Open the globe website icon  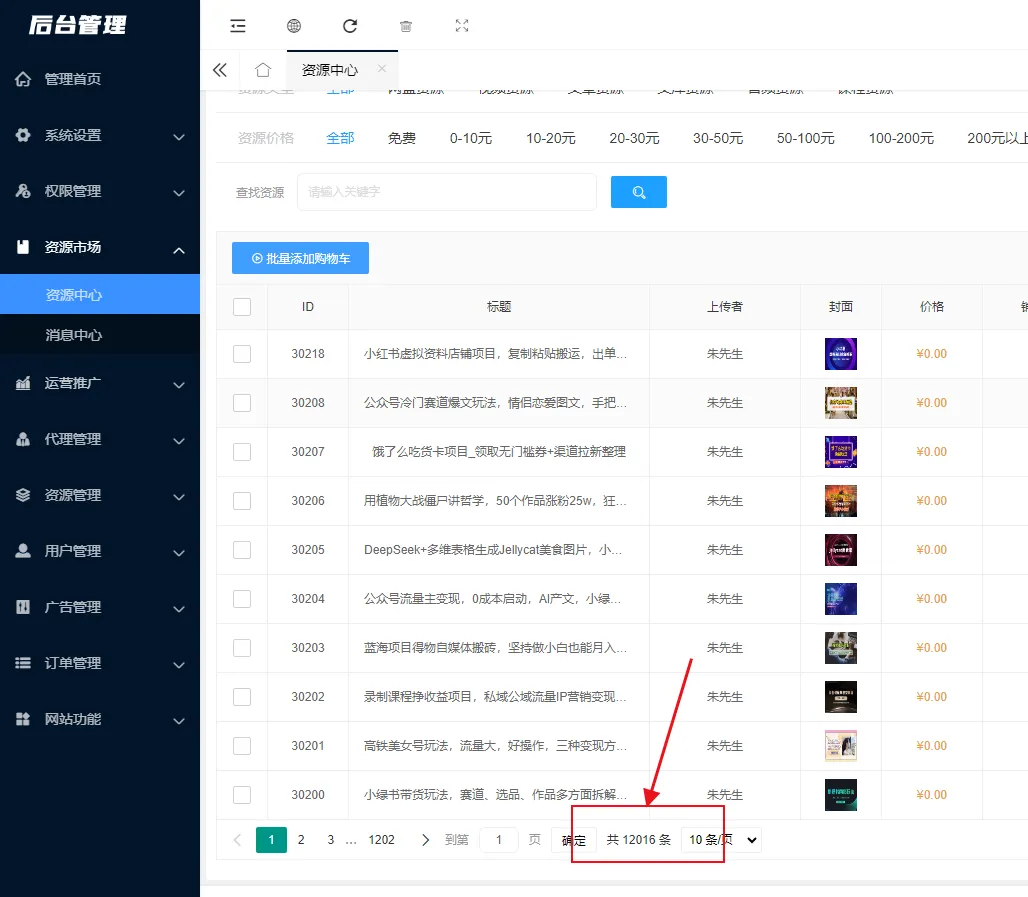click(x=294, y=26)
